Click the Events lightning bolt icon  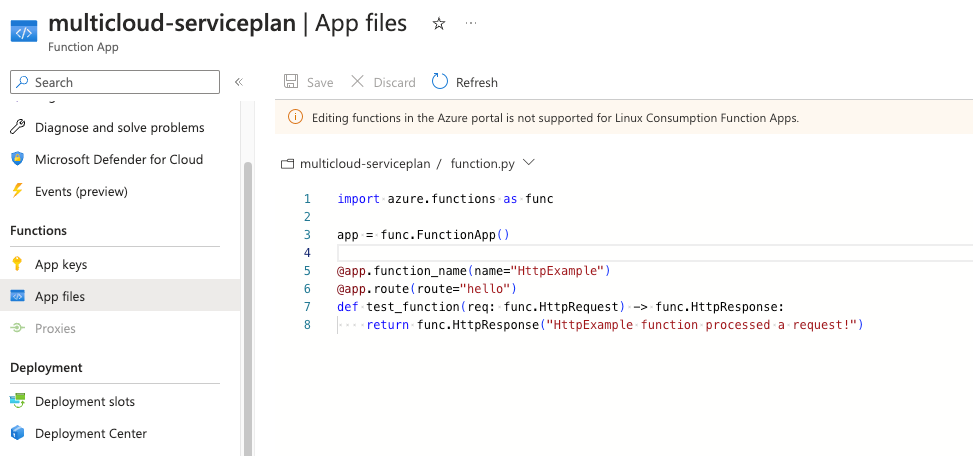click(x=17, y=191)
